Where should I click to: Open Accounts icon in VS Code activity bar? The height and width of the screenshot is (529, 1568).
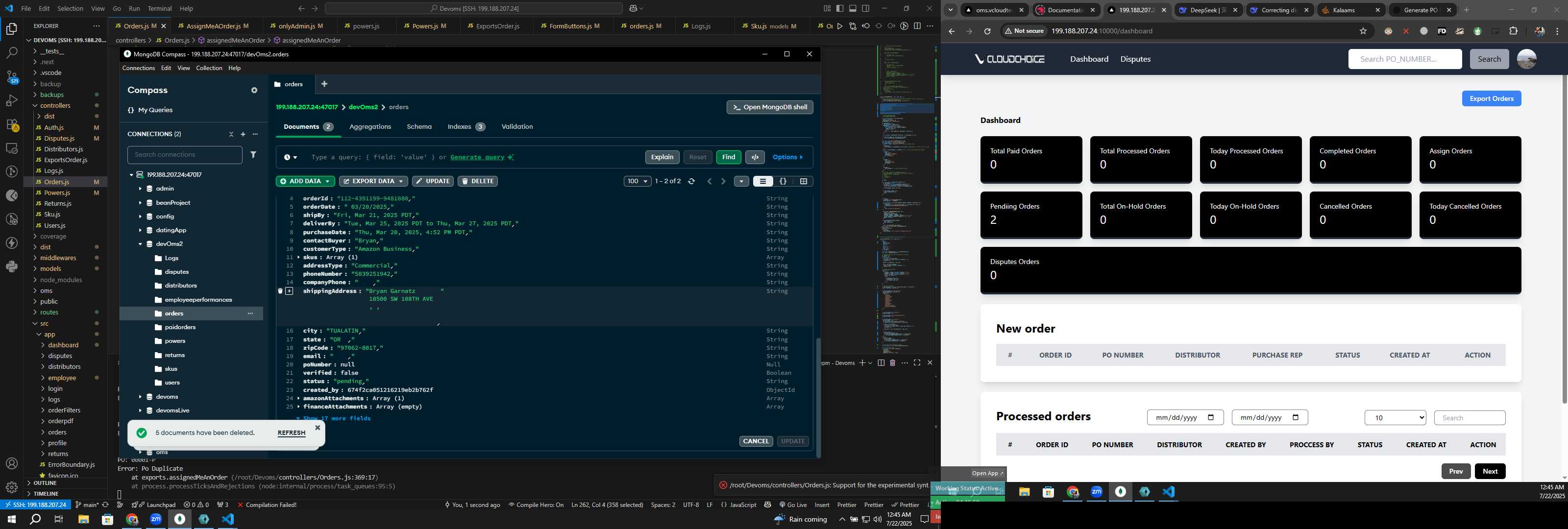[x=12, y=464]
